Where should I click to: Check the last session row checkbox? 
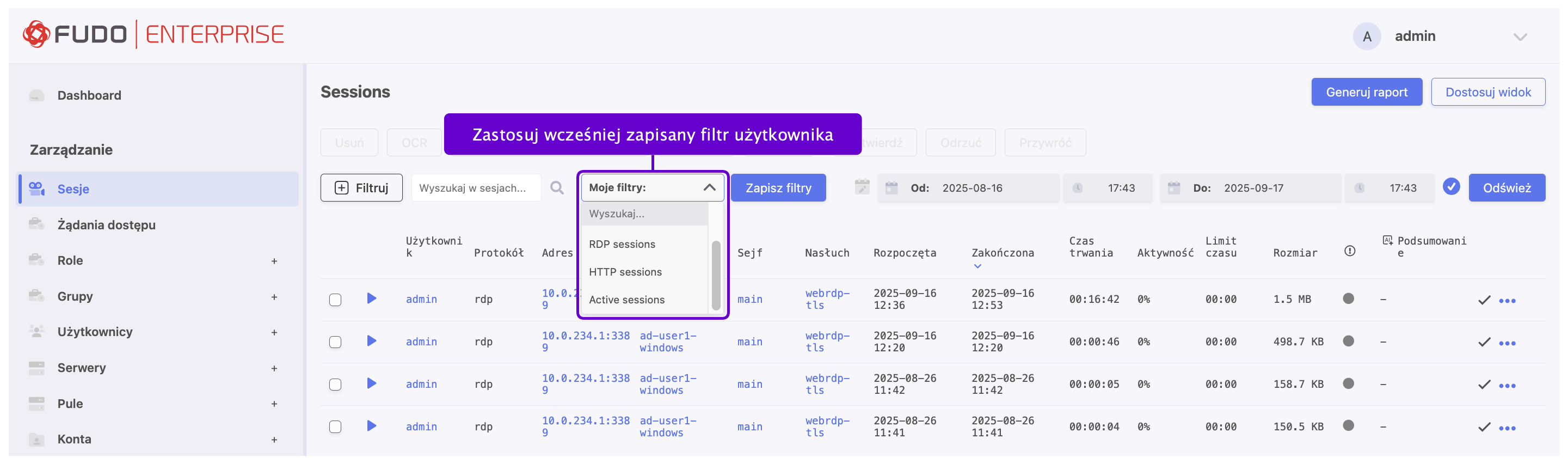335,427
